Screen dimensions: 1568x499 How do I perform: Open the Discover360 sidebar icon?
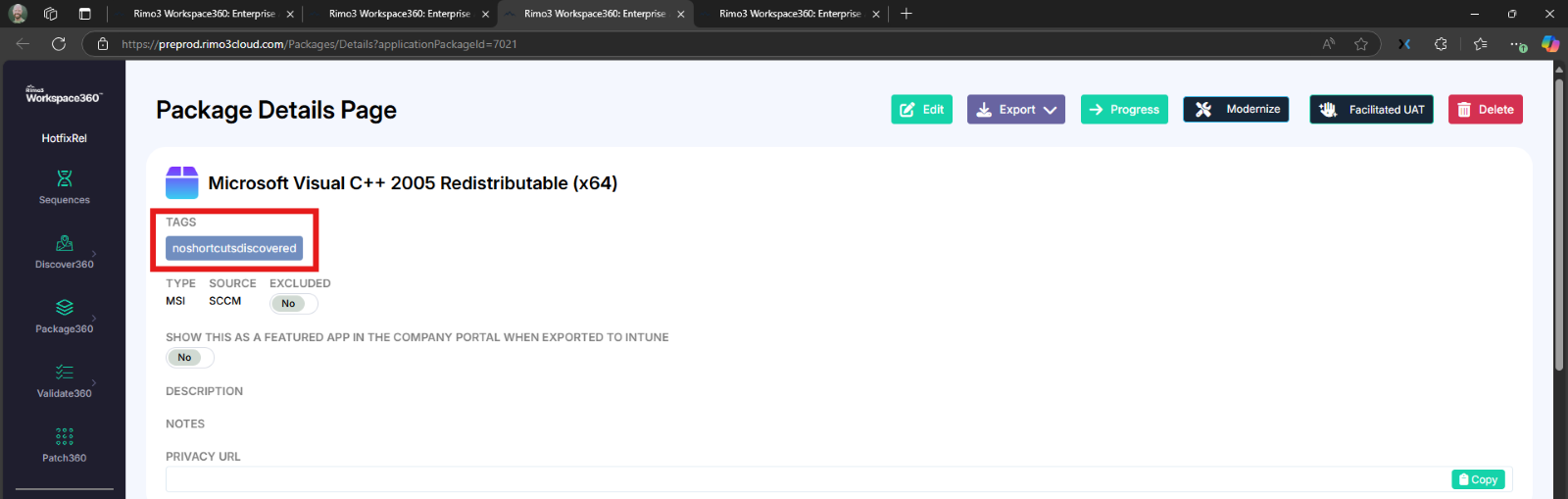(65, 251)
